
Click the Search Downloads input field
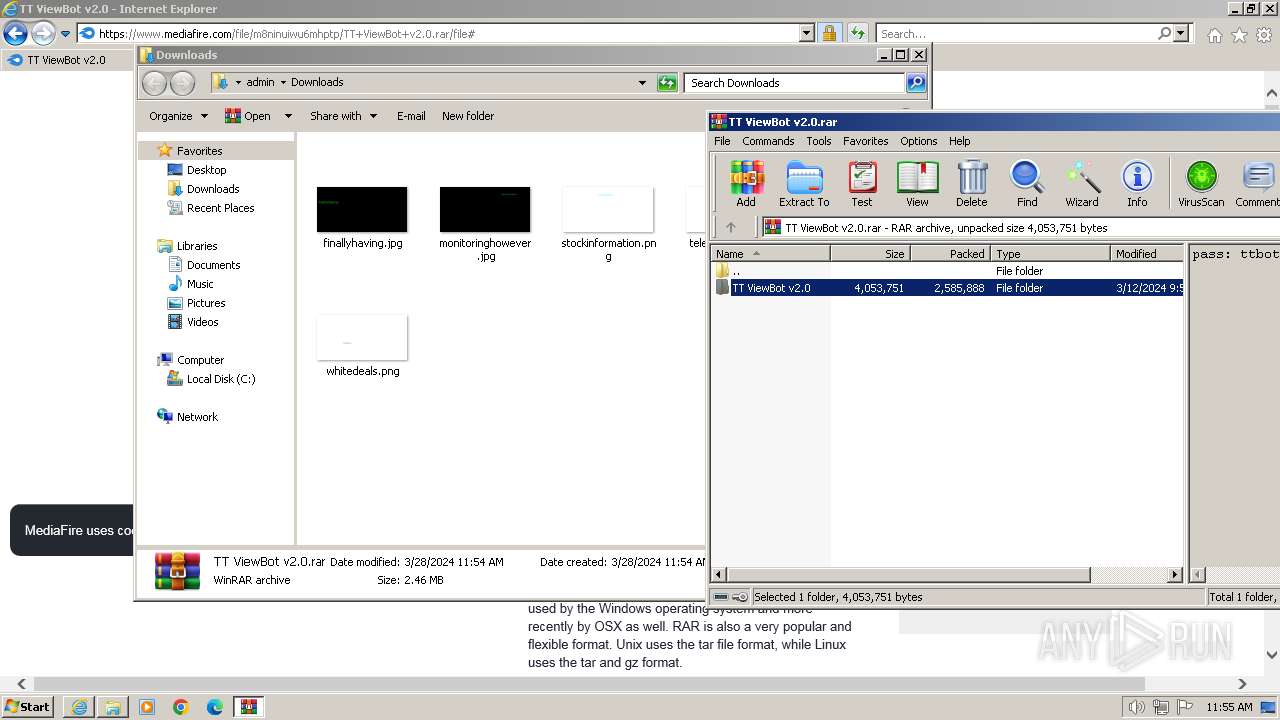coord(795,83)
